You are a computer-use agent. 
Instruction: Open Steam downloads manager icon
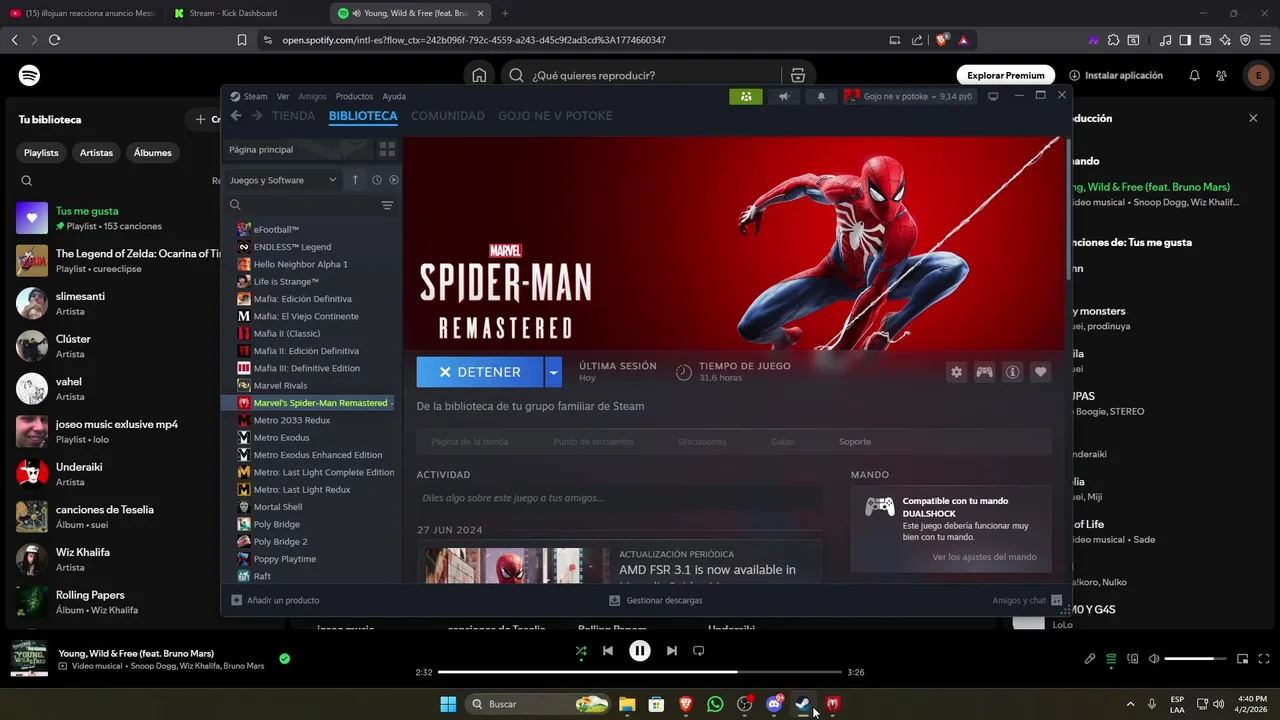coord(615,600)
